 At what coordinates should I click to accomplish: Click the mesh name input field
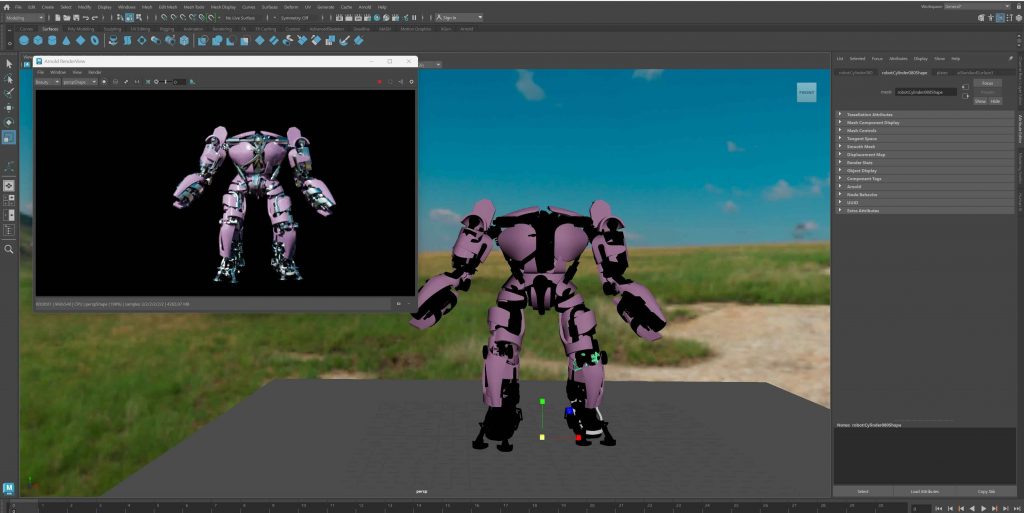pyautogui.click(x=925, y=92)
